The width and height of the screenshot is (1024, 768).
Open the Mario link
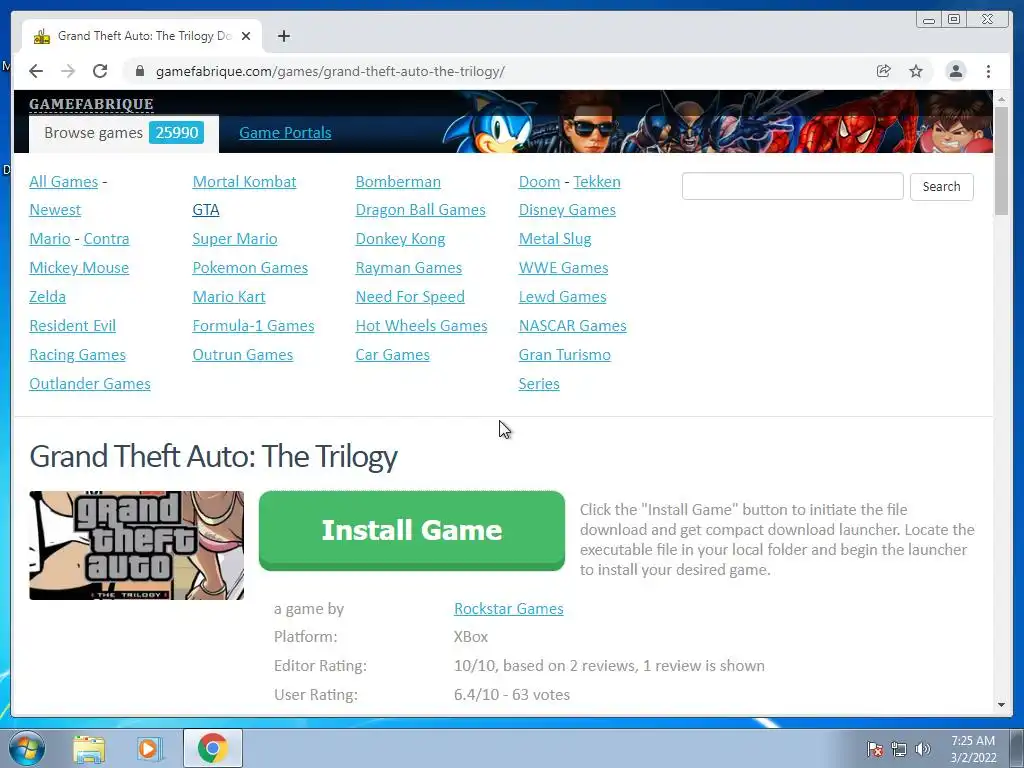[50, 238]
